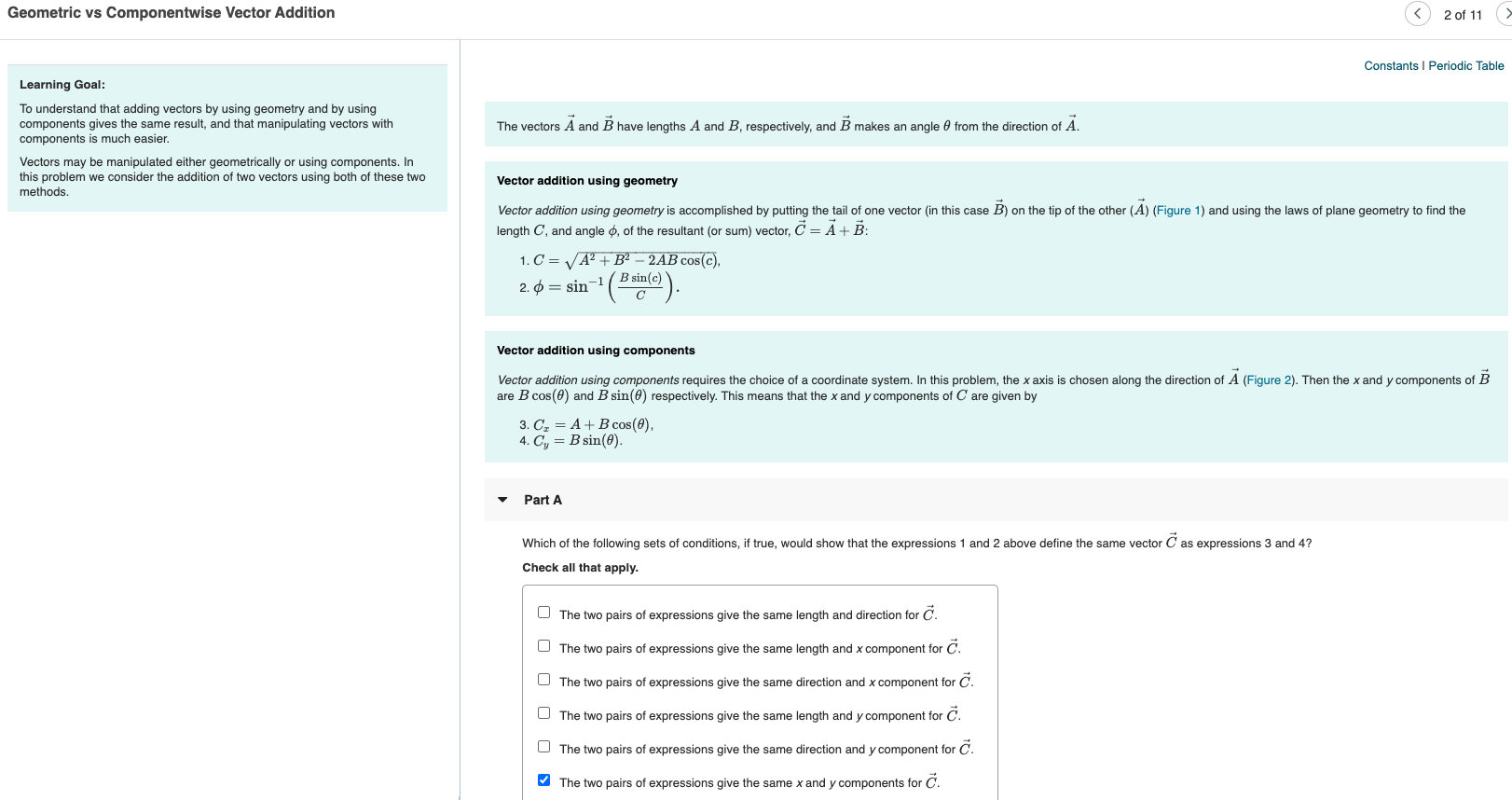
Task: Click the 'Check all that apply' instruction text
Action: click(x=581, y=567)
